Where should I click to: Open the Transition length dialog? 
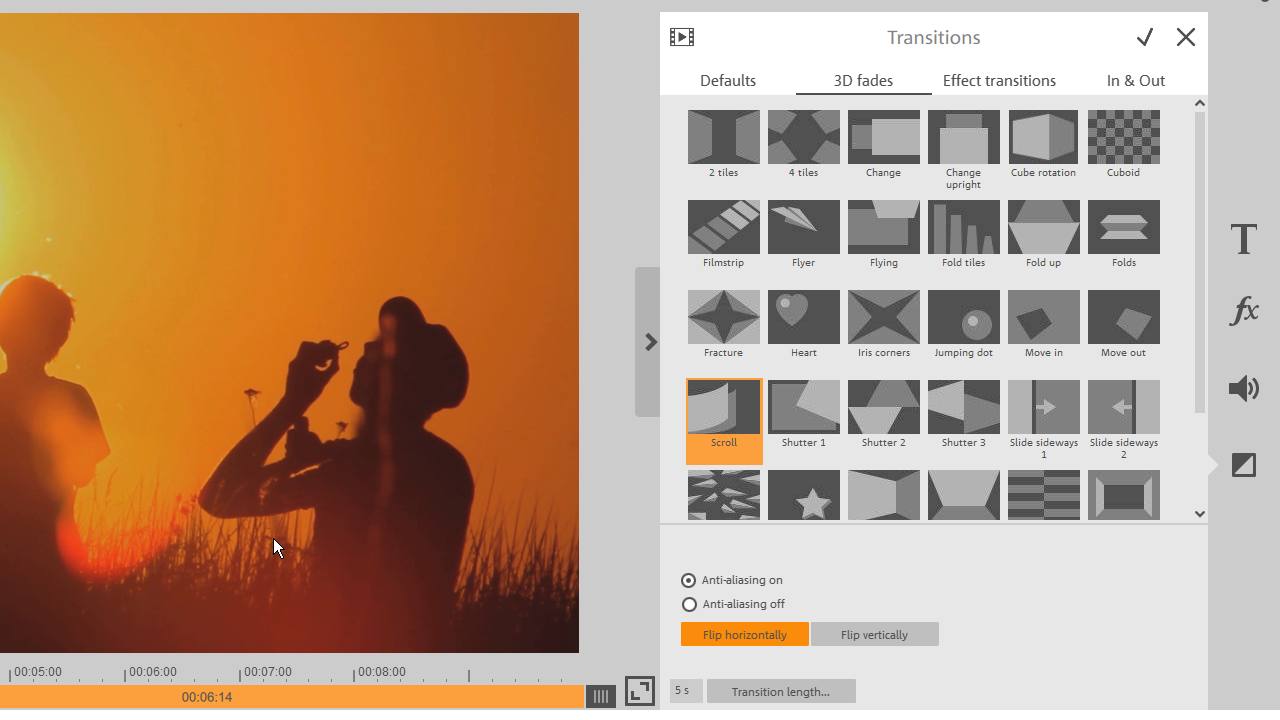pyautogui.click(x=781, y=691)
